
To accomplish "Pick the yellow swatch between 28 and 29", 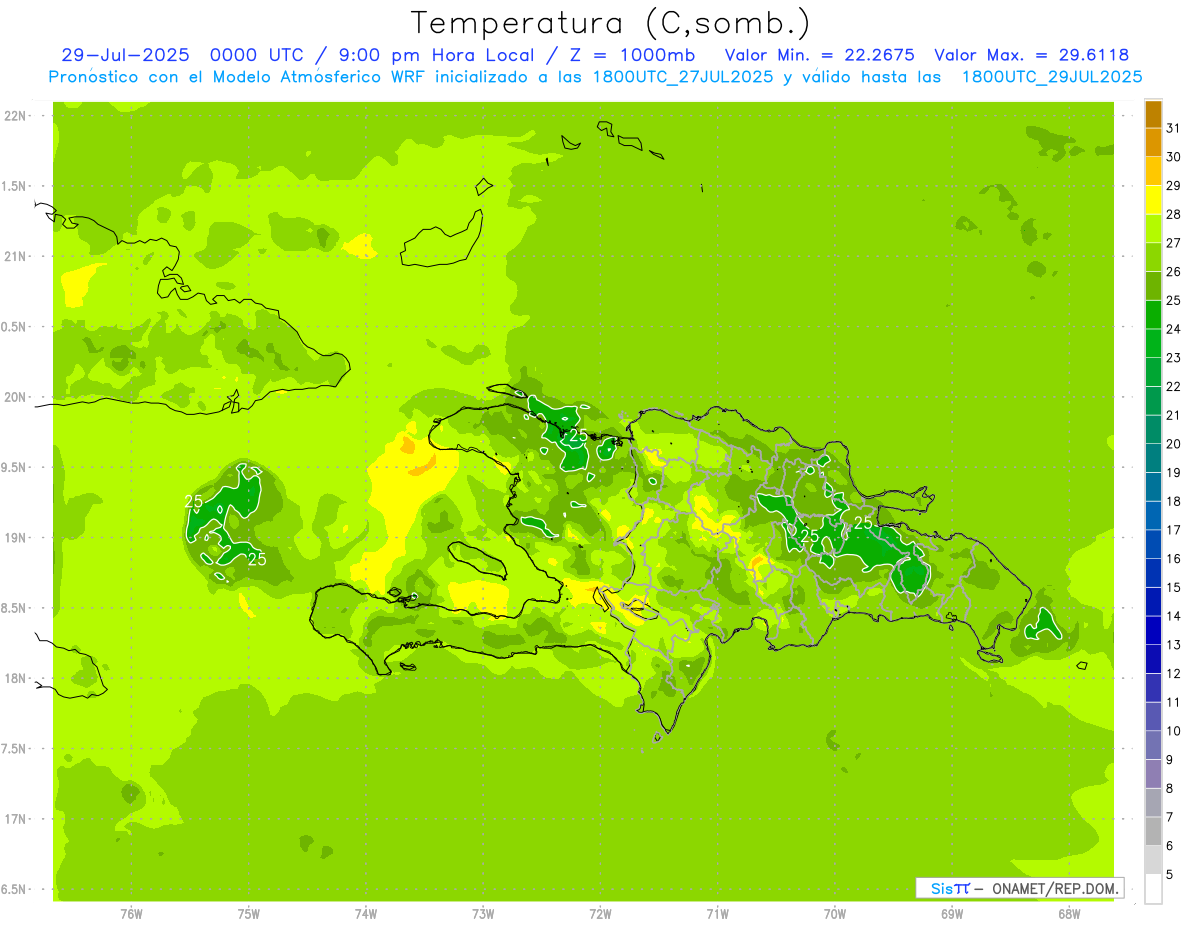I will point(1153,200).
